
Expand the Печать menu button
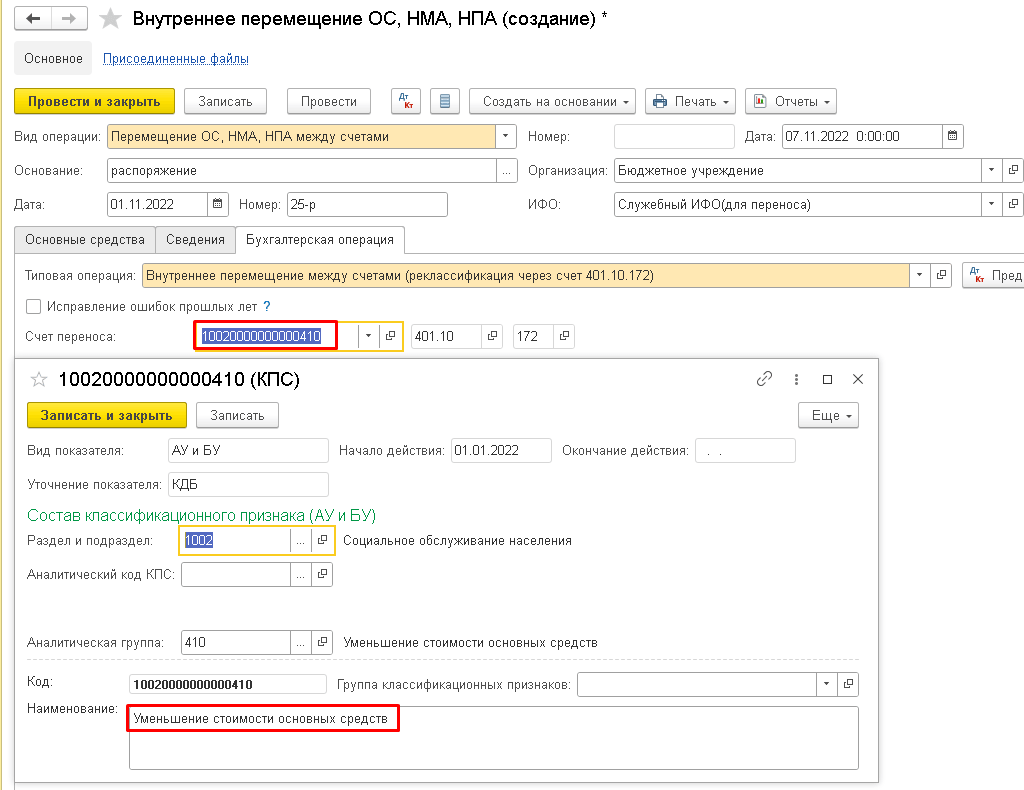[x=690, y=101]
